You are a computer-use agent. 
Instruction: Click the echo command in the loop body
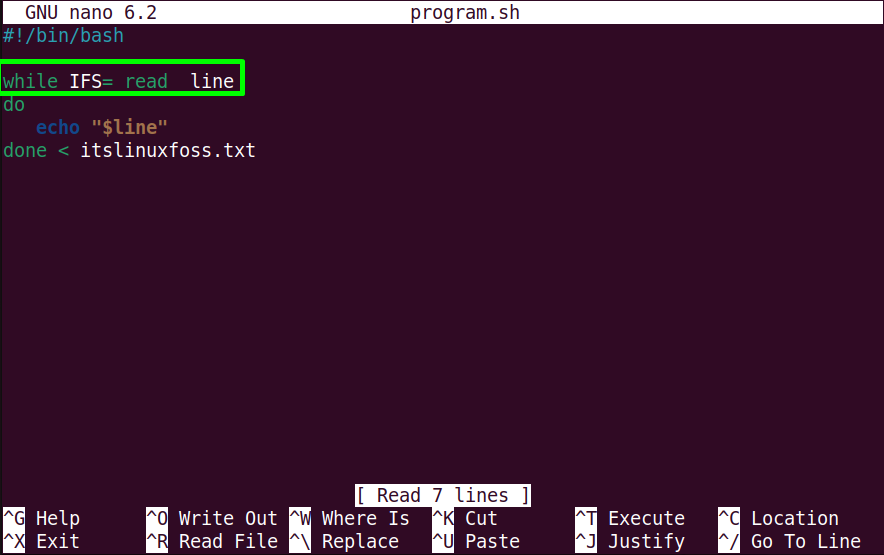pos(58,127)
